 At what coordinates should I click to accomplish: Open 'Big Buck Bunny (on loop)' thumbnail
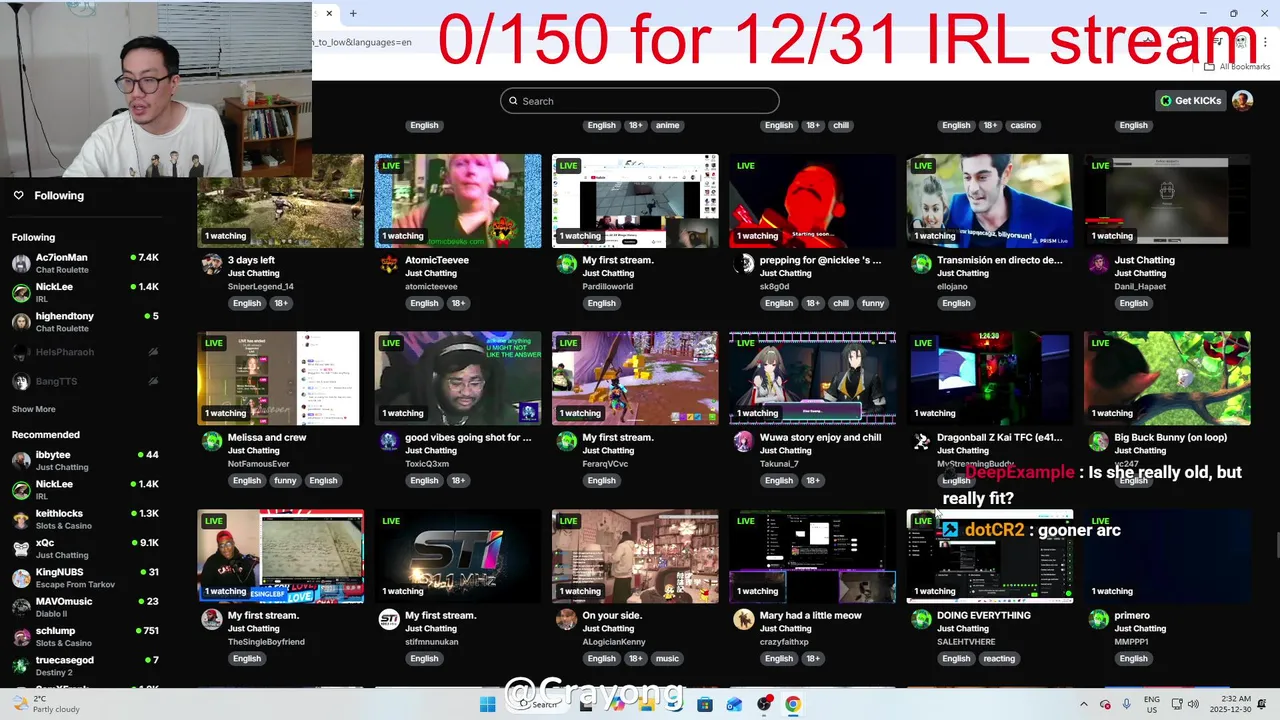[x=1167, y=378]
